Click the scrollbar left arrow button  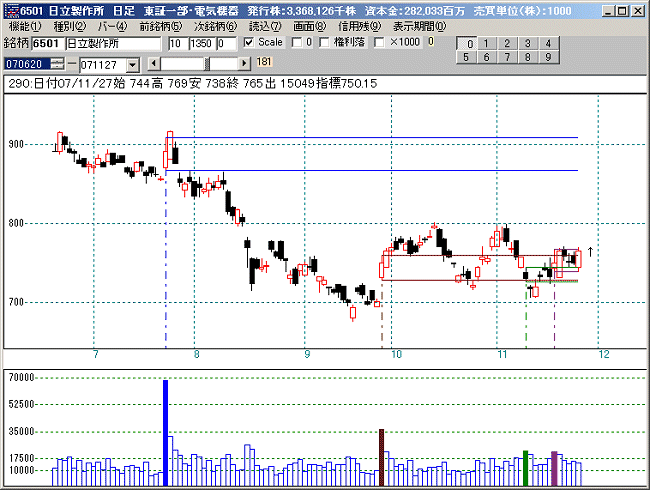pyautogui.click(x=153, y=64)
